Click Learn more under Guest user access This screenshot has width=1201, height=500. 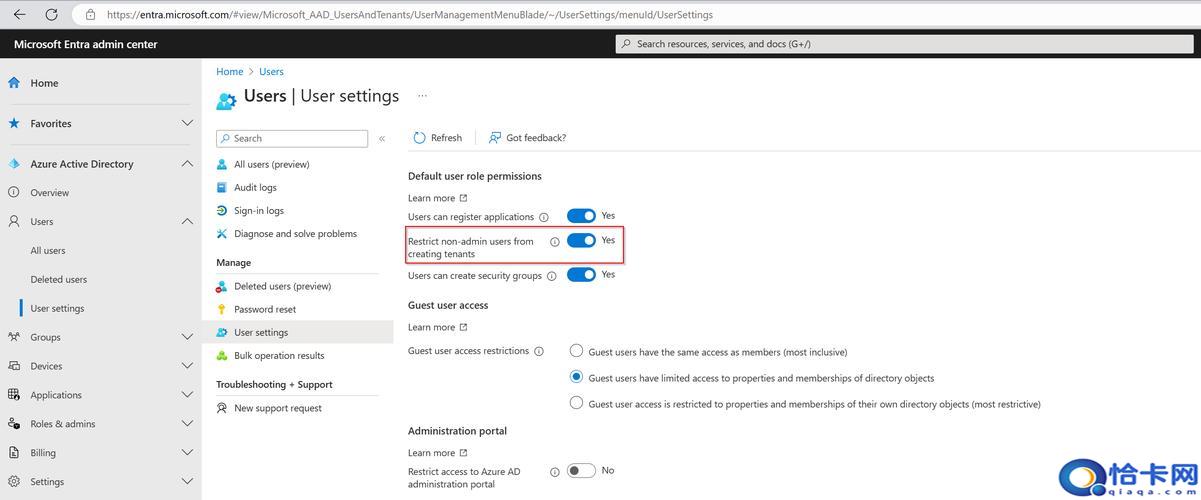431,327
